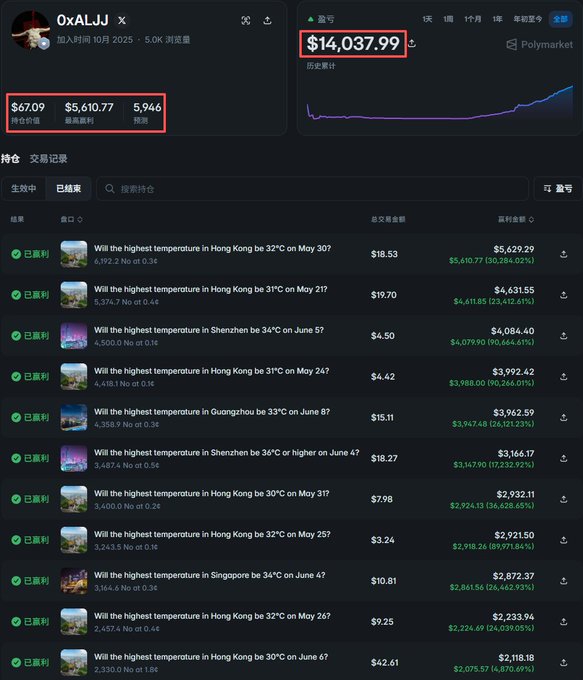Click the Hong Kong 30°C May 31 thumbnail
583x680 pixels.
tap(74, 499)
